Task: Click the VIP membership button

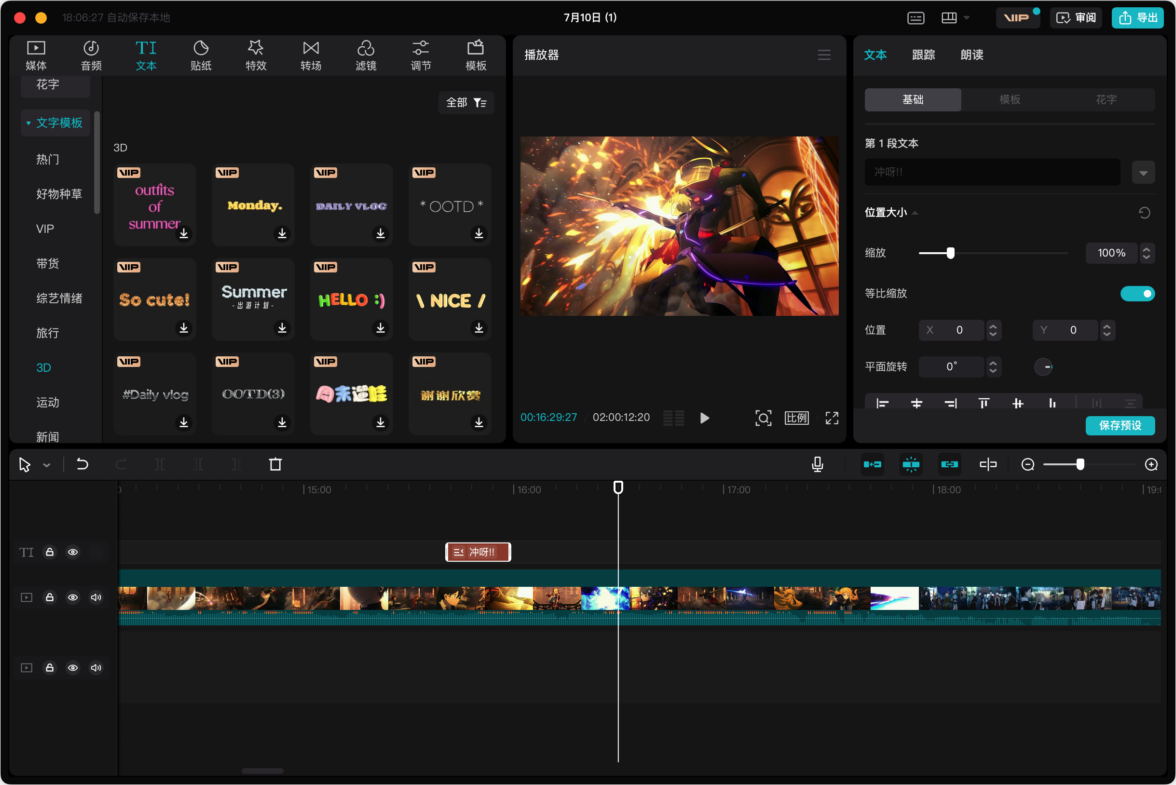Action: (x=1018, y=18)
